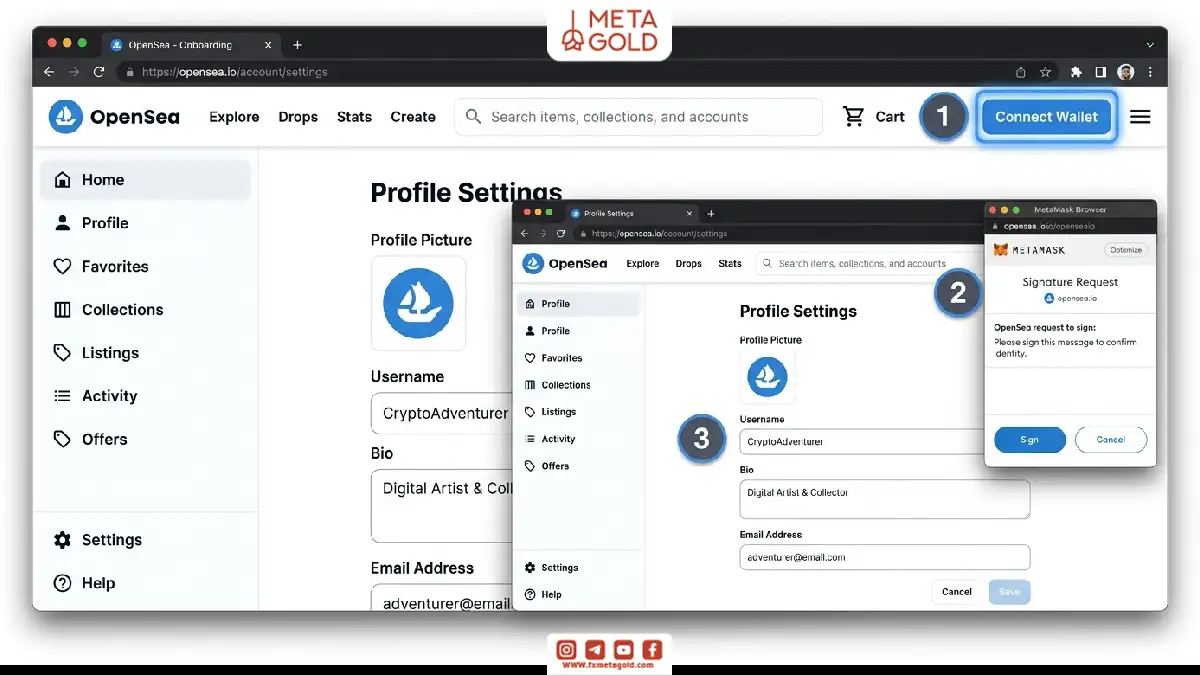Open Explore in the large window navigation
The width and height of the screenshot is (1200, 675).
tap(234, 117)
